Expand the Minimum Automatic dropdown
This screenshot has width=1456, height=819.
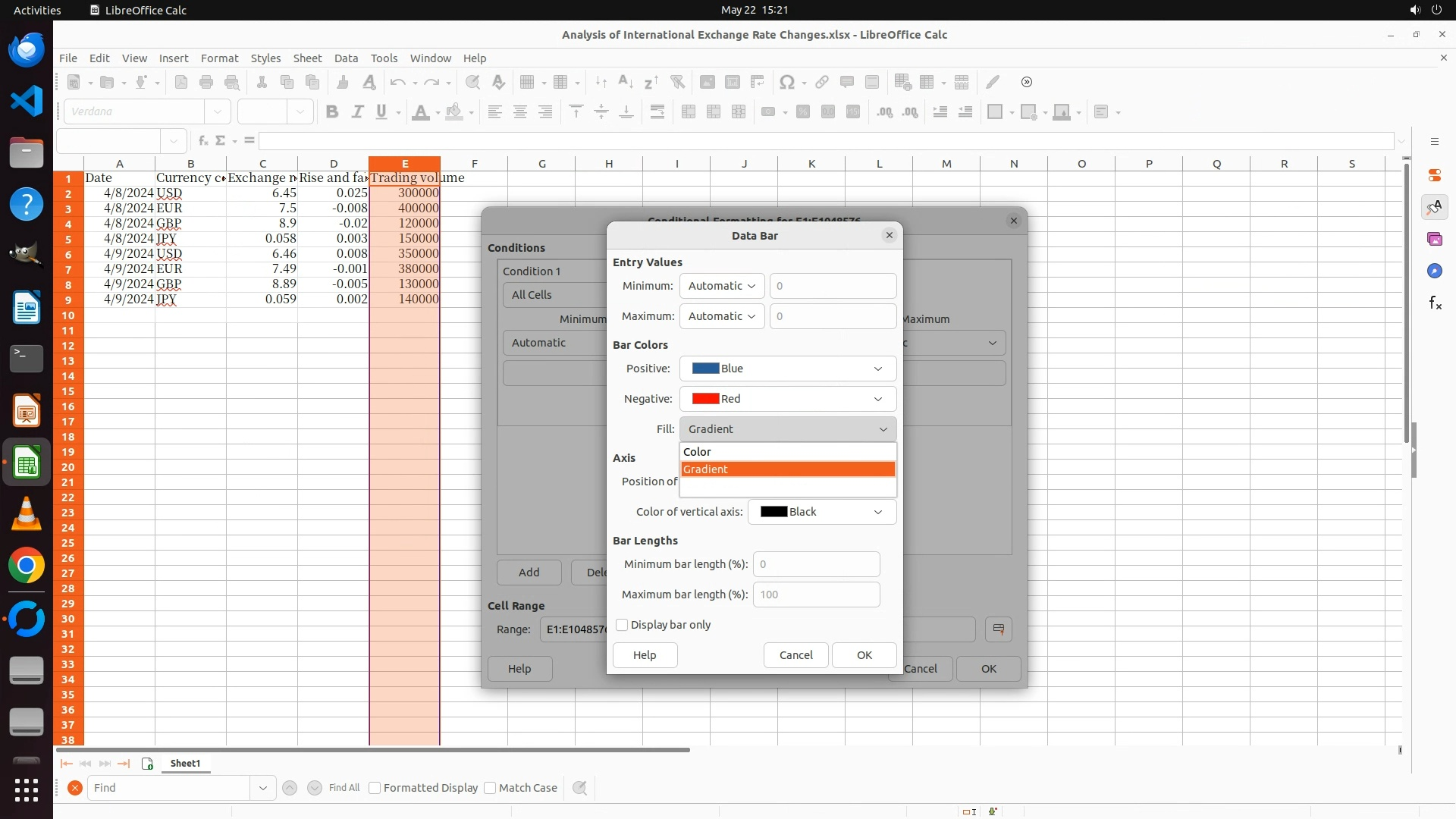721,286
